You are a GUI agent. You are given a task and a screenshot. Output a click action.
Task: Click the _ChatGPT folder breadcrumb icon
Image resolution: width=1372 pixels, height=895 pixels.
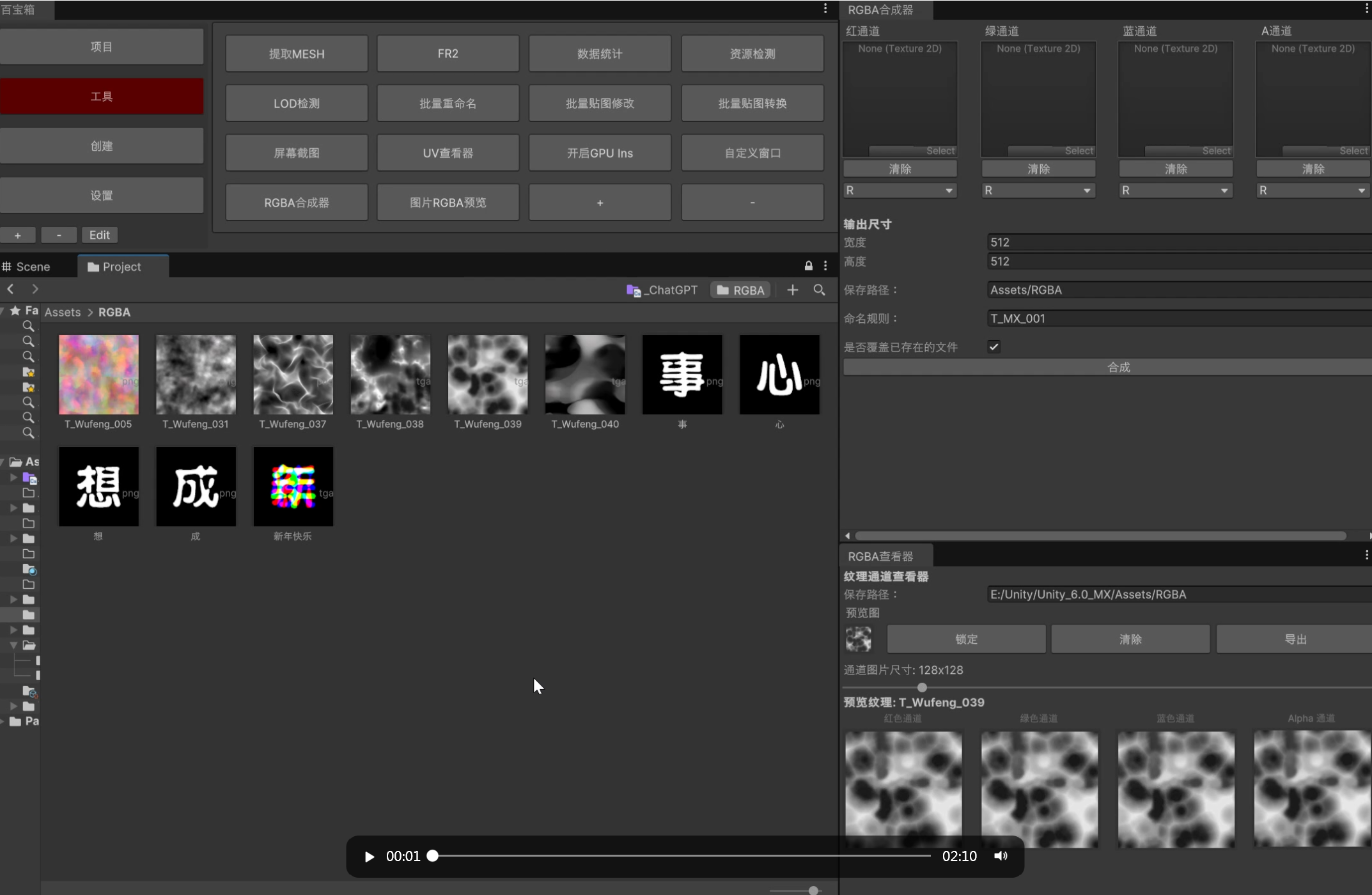tap(634, 291)
